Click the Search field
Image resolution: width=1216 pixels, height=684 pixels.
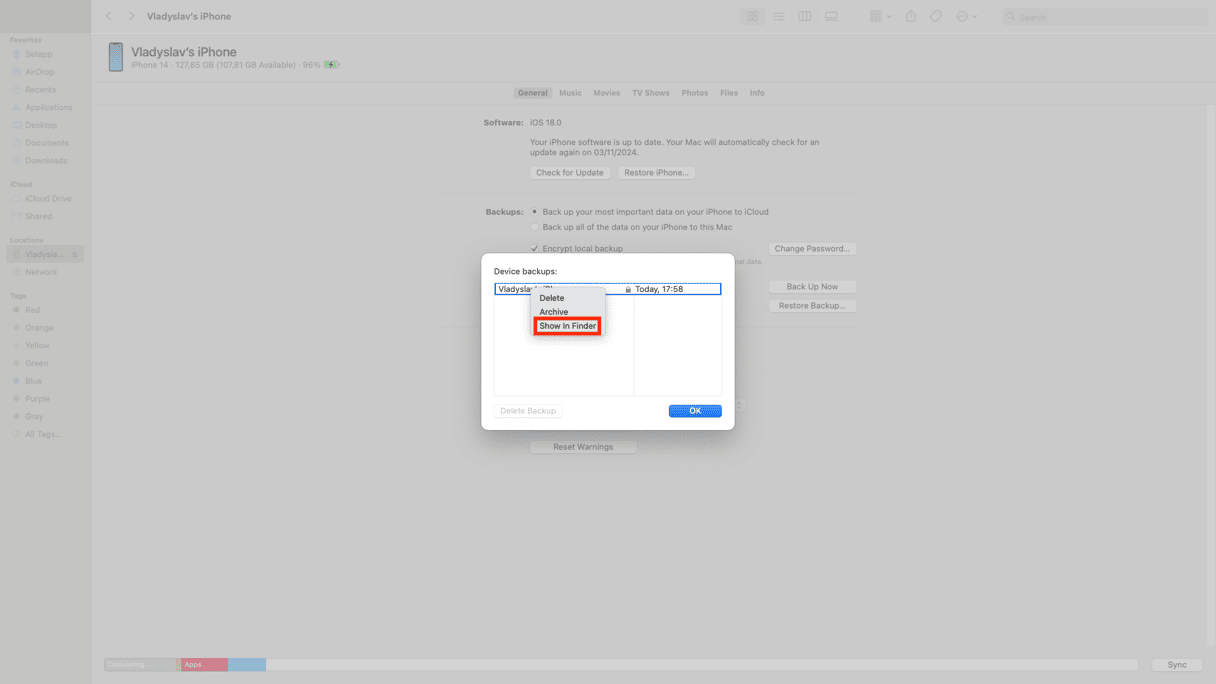[1105, 17]
